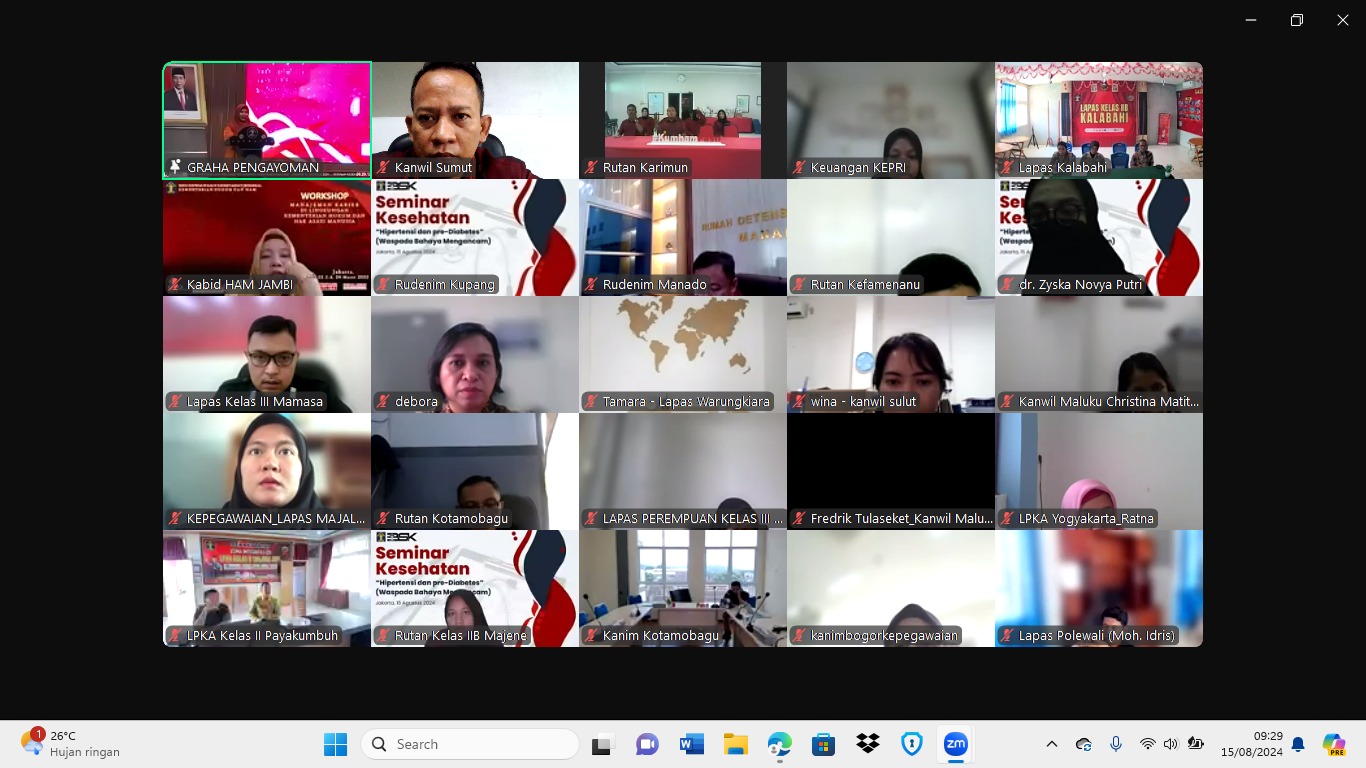Click in the taskbar Search box
The height and width of the screenshot is (768, 1366).
pos(470,744)
